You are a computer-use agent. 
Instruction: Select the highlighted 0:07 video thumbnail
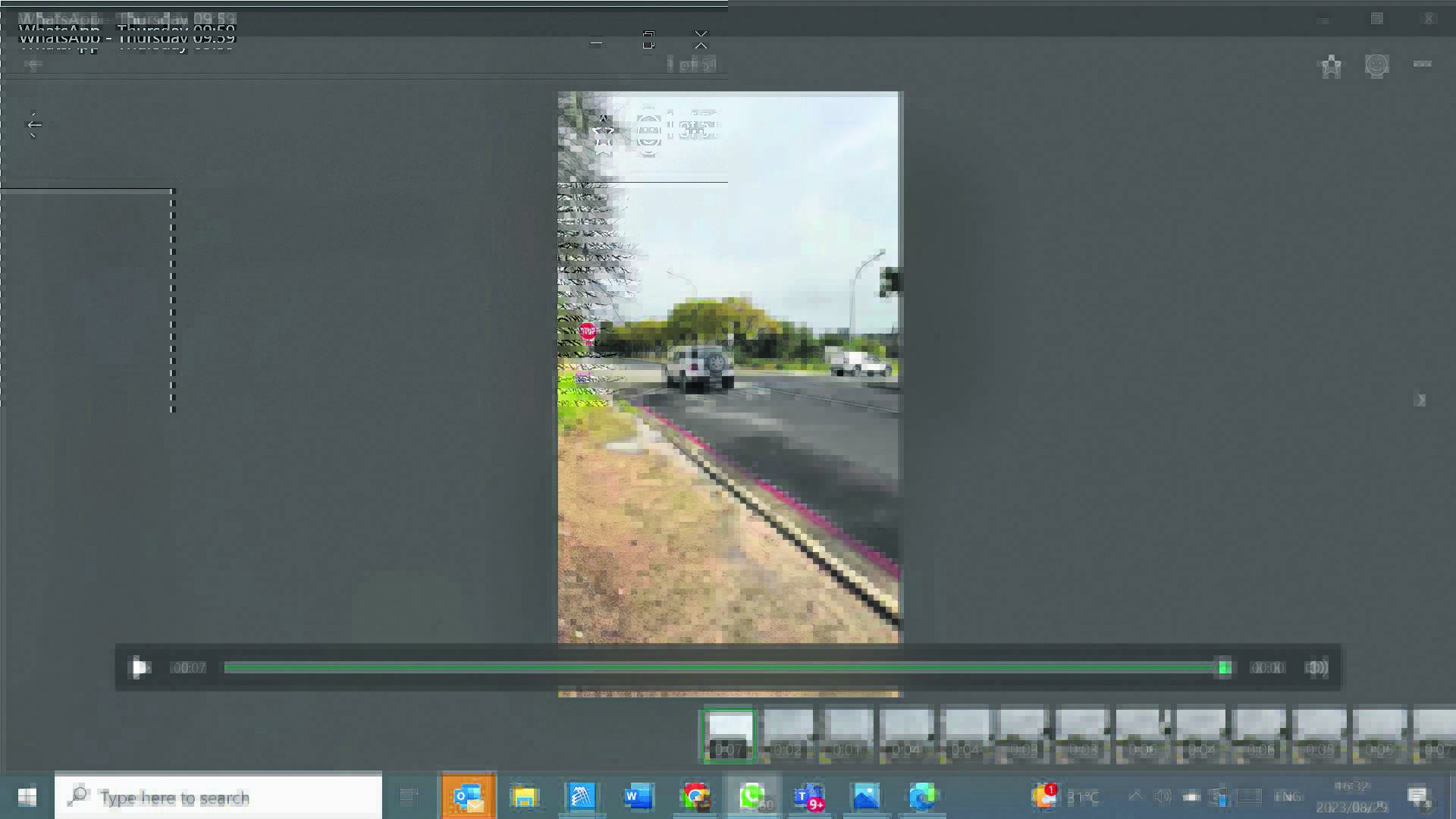pos(729,735)
